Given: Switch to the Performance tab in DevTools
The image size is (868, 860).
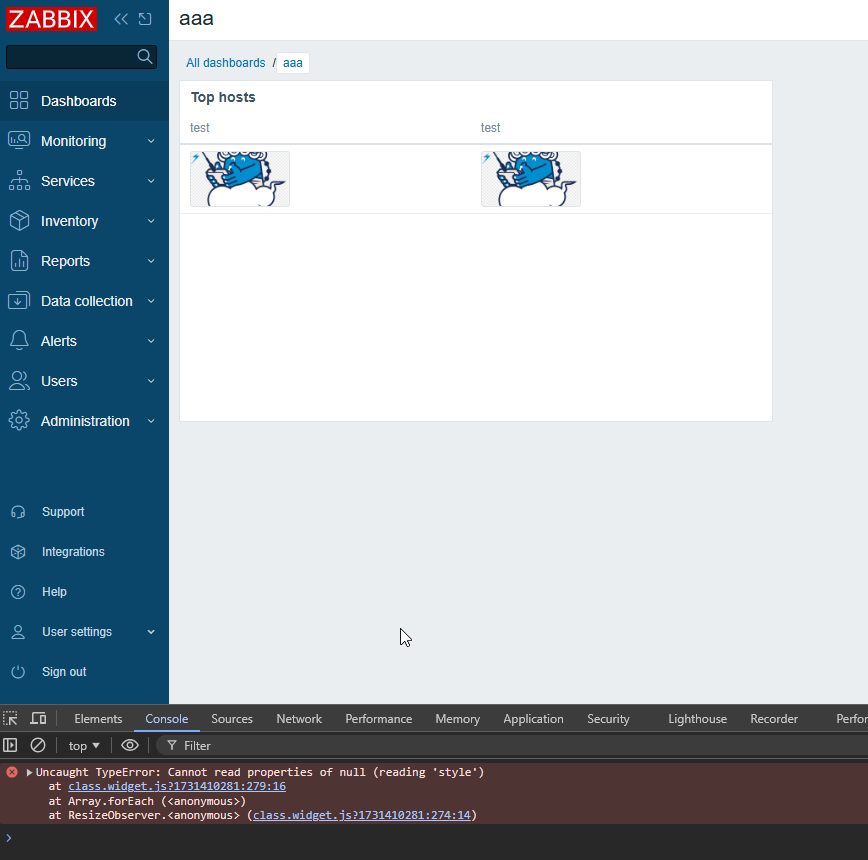Looking at the screenshot, I should pyautogui.click(x=379, y=718).
